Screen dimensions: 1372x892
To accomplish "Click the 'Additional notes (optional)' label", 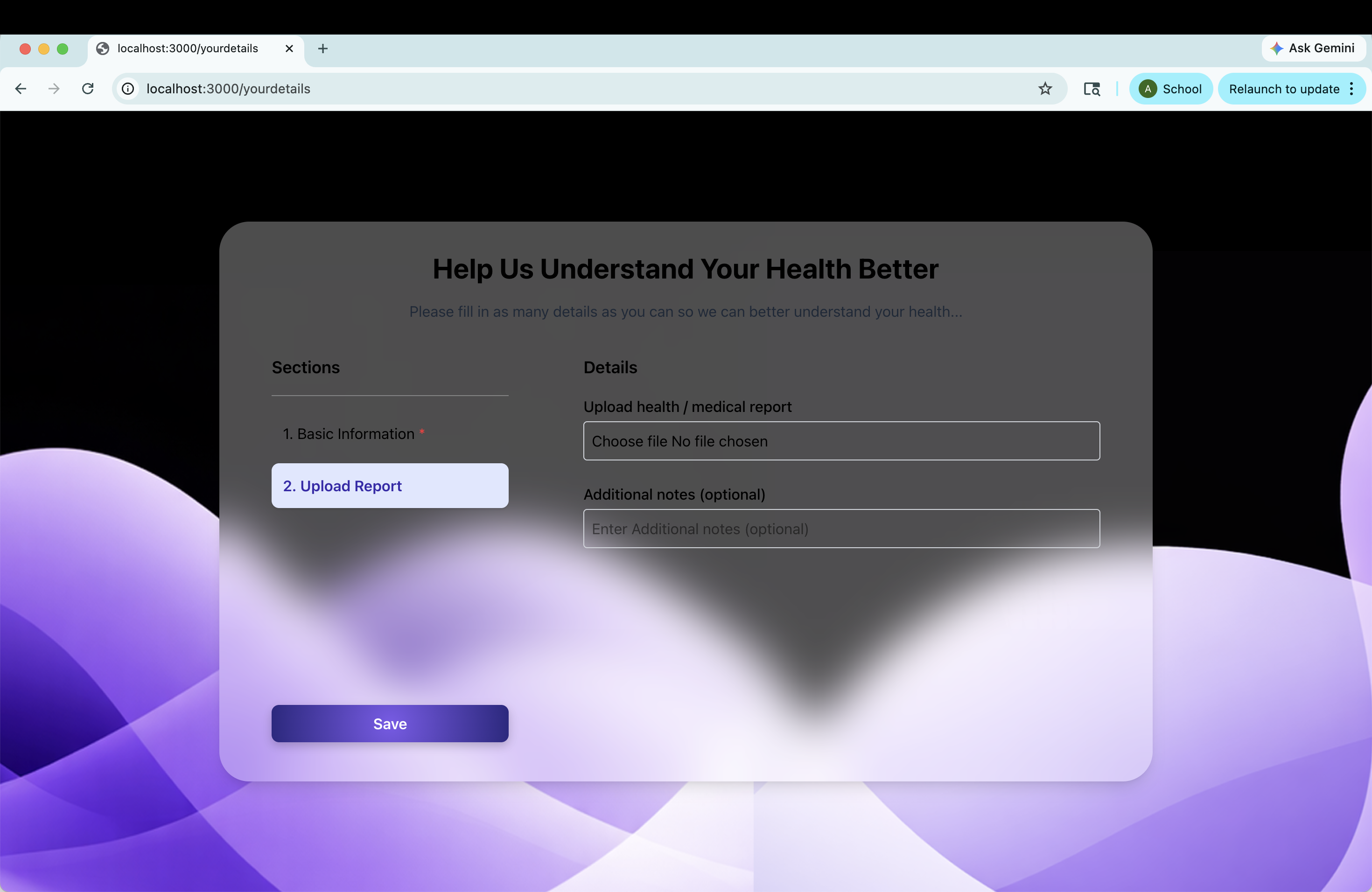I will pos(674,495).
